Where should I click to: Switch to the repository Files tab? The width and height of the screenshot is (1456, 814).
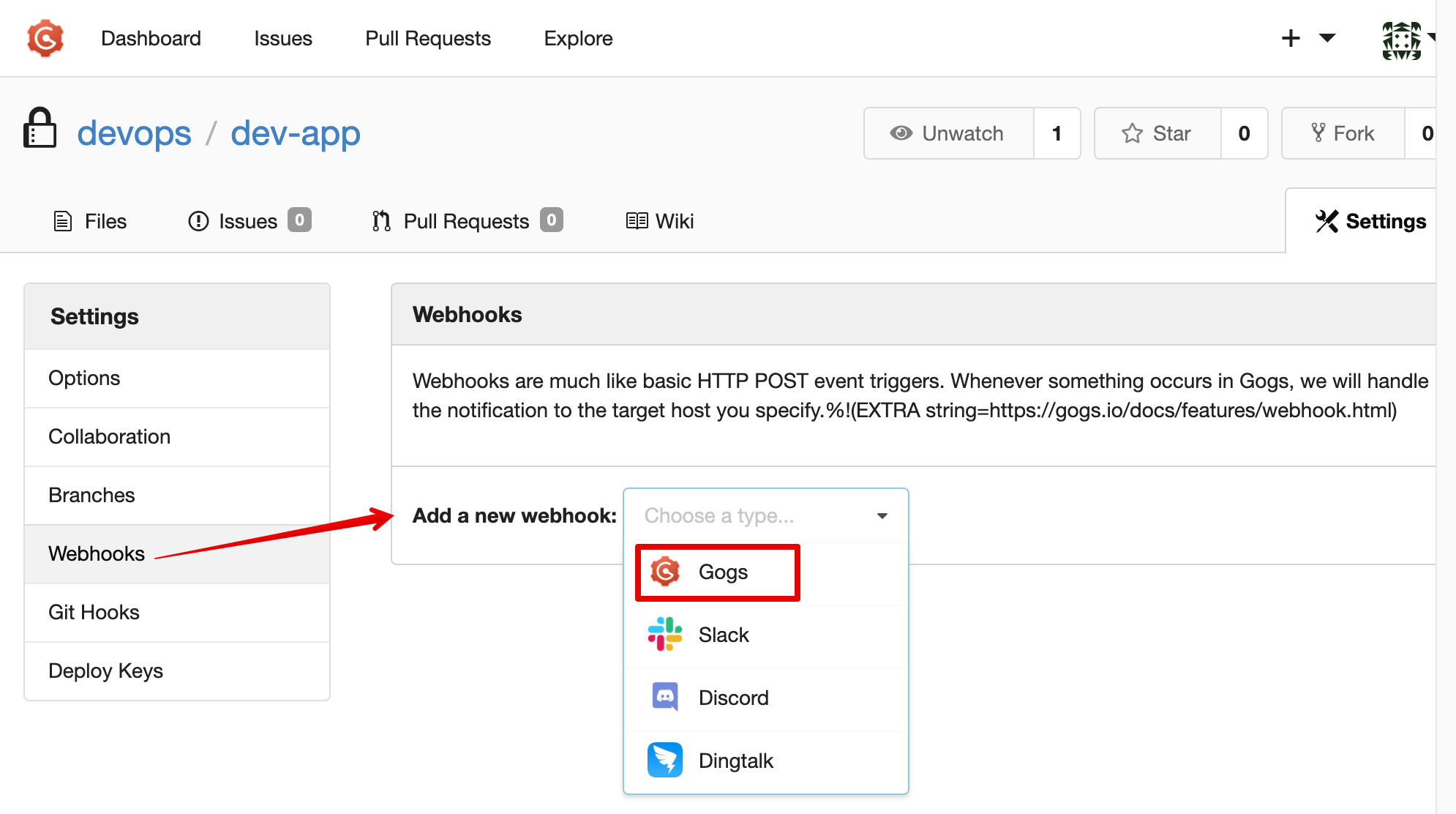point(91,221)
